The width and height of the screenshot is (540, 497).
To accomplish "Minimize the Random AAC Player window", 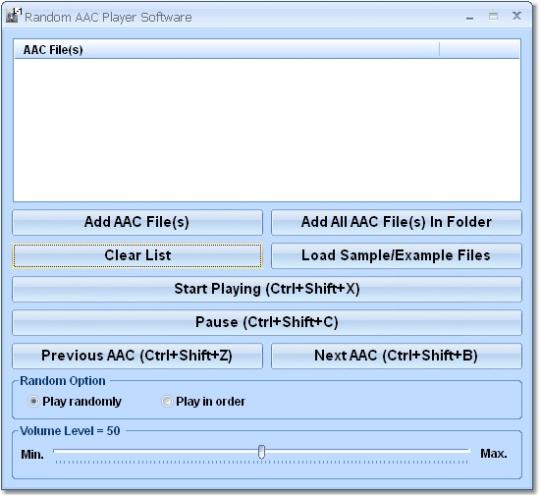I will pos(470,17).
